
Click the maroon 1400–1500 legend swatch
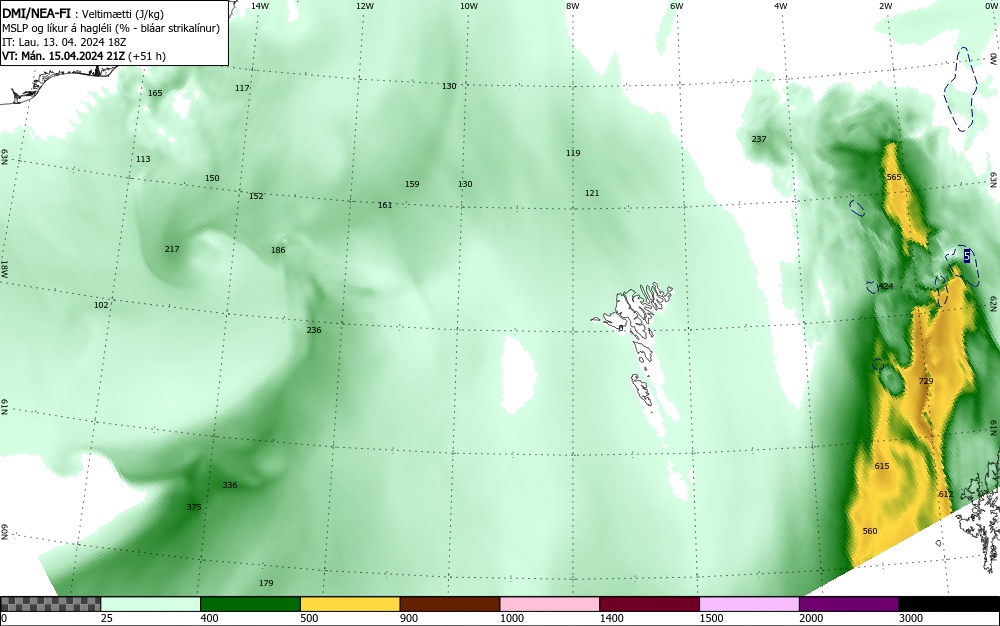click(x=649, y=604)
